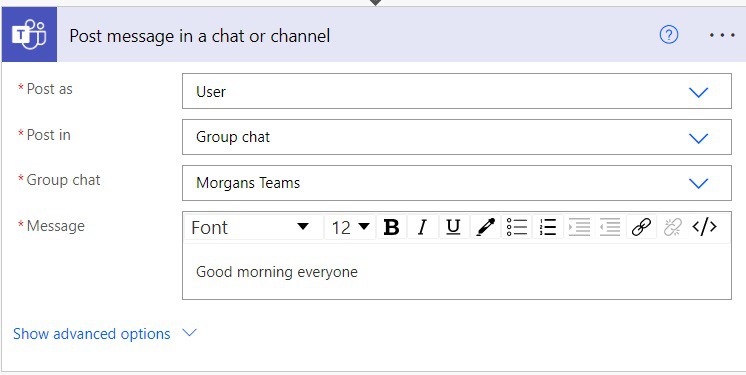Screen dimensions: 746x375
Task: Expand the Post in dropdown arrow
Action: point(698,138)
